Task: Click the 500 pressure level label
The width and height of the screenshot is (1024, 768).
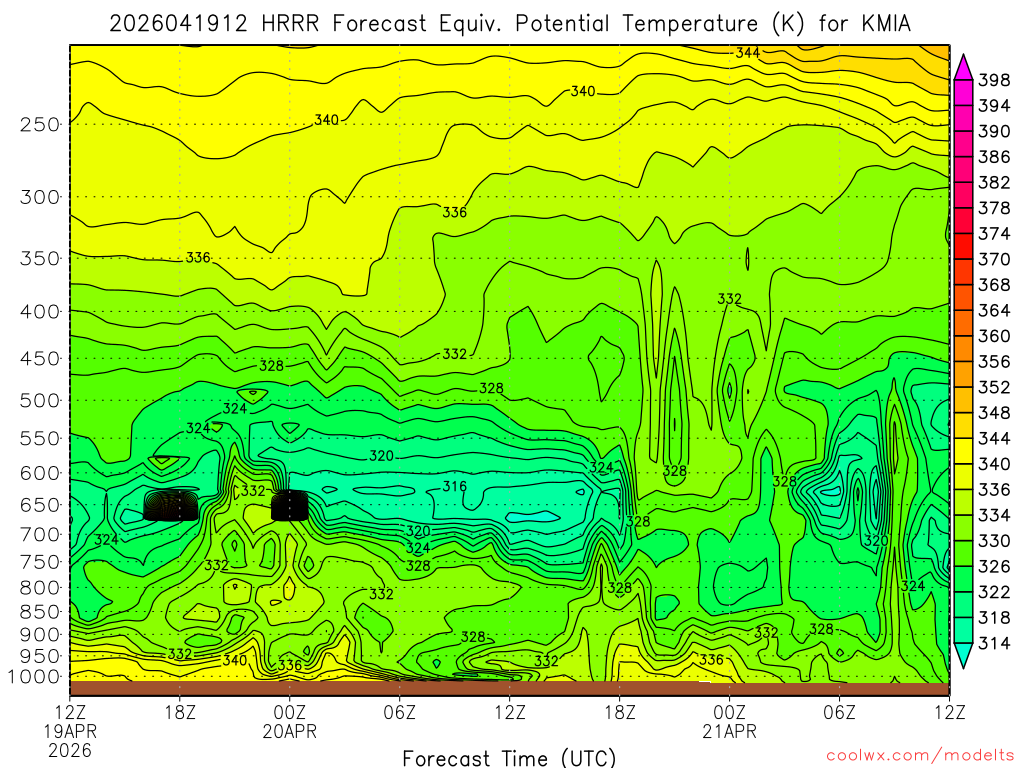Action: 38,401
